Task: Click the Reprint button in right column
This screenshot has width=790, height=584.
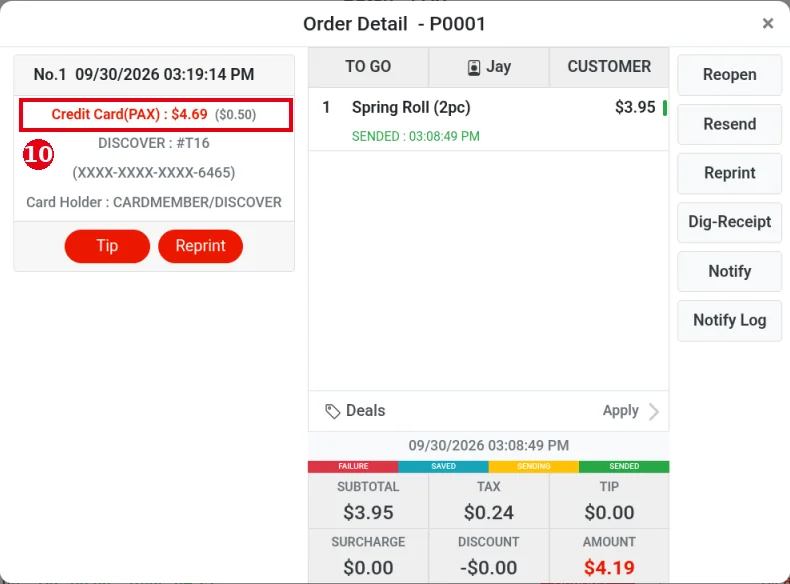Action: (730, 173)
